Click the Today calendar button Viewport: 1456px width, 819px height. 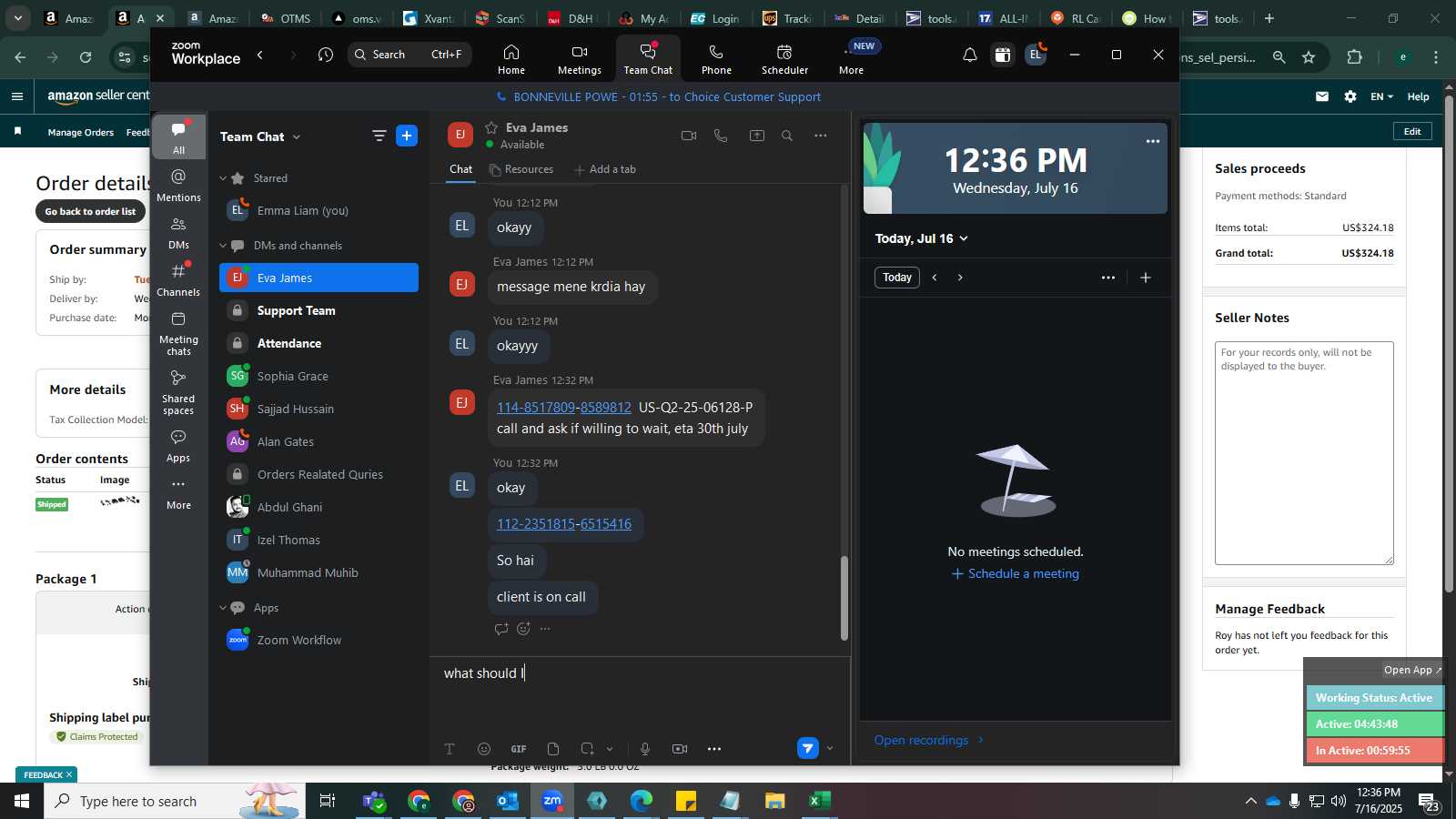[x=897, y=278]
